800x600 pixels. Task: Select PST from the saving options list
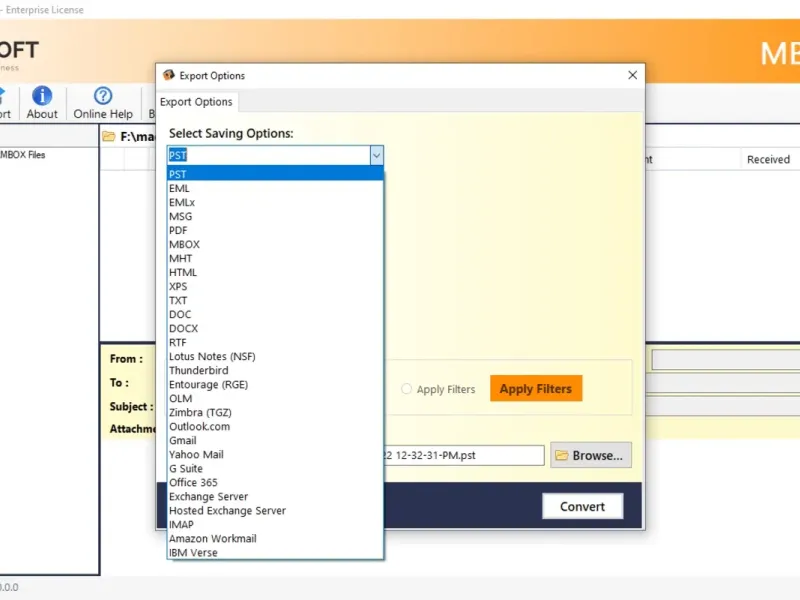275,174
